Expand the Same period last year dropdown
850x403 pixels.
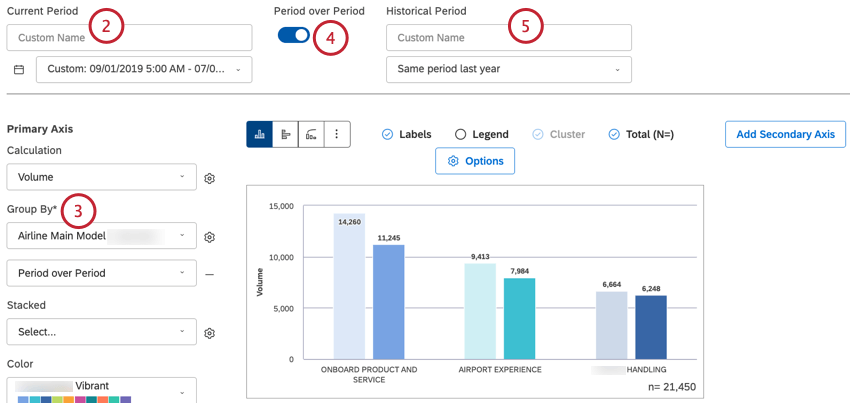508,69
